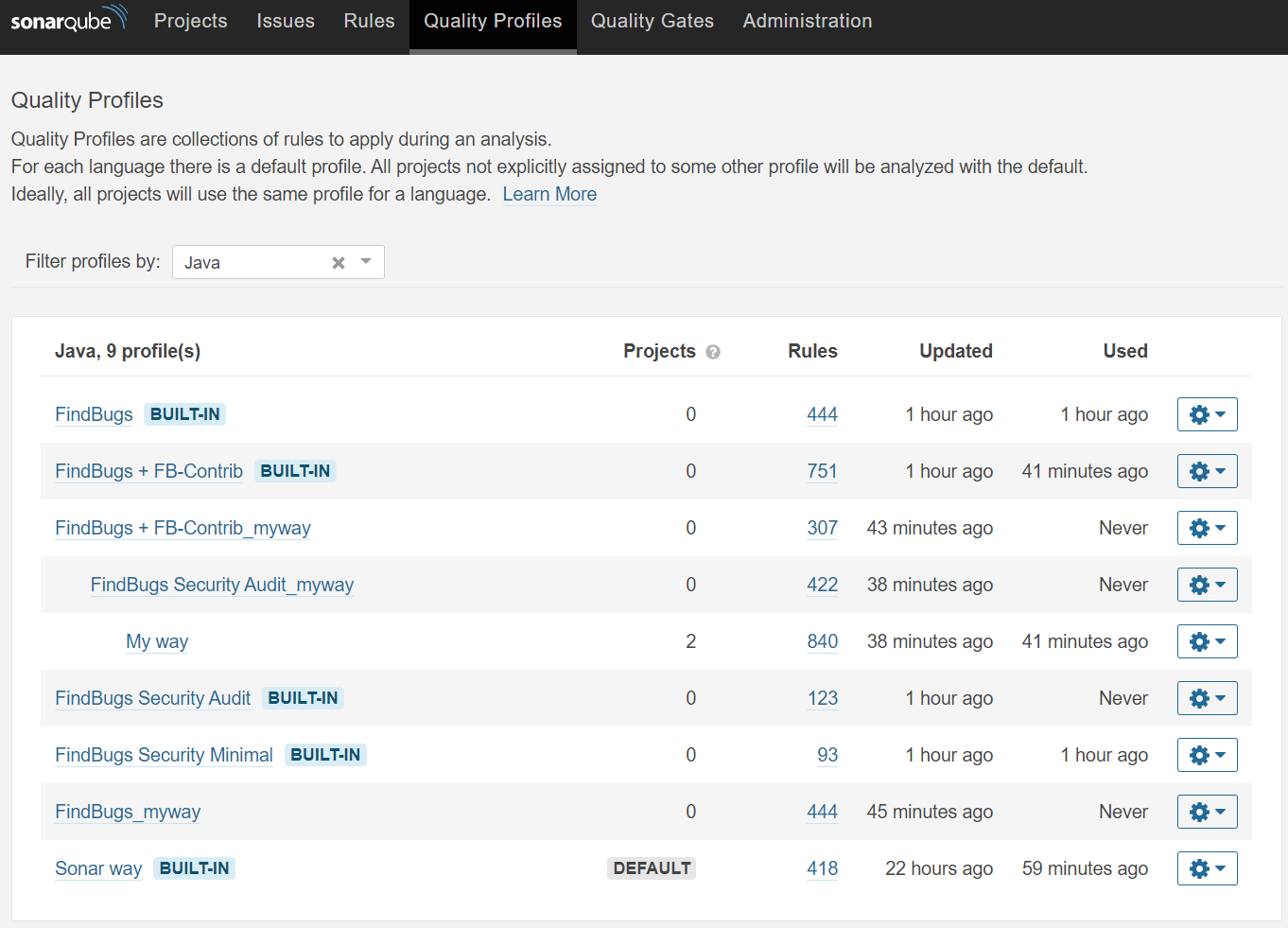
Task: Follow the Learn More link
Action: [x=549, y=194]
